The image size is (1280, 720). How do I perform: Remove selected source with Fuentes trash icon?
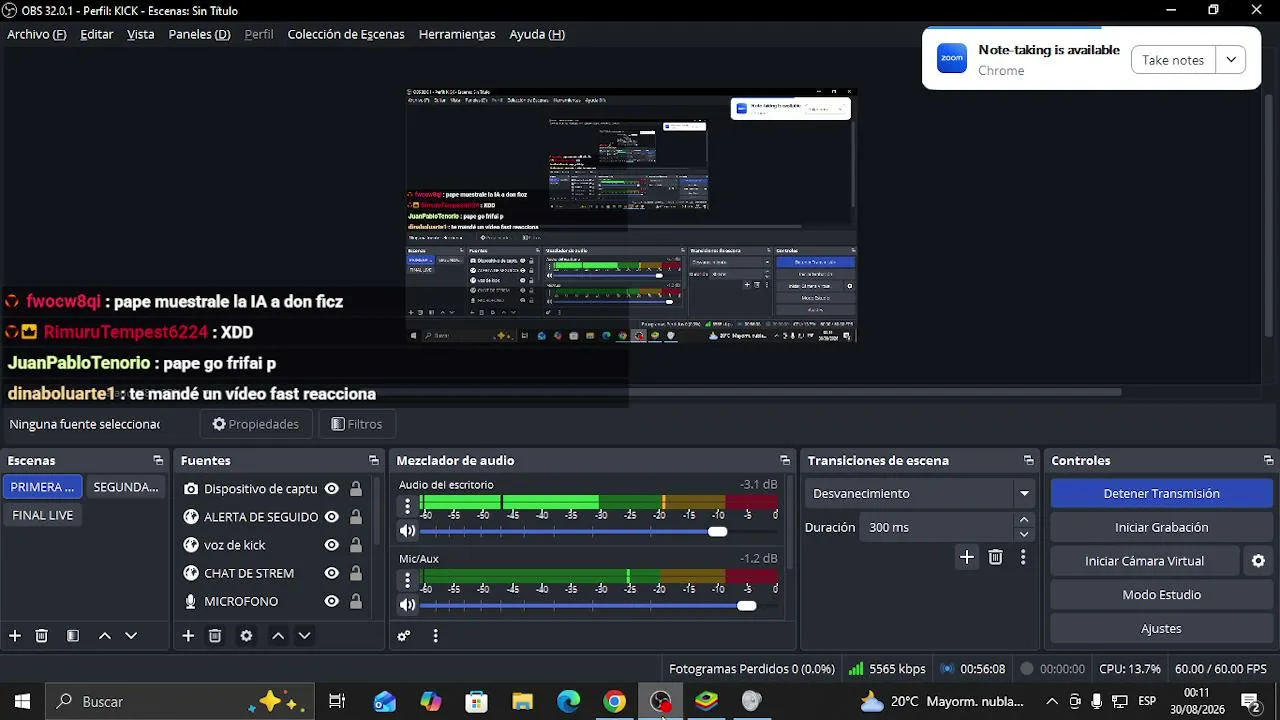[x=215, y=636]
